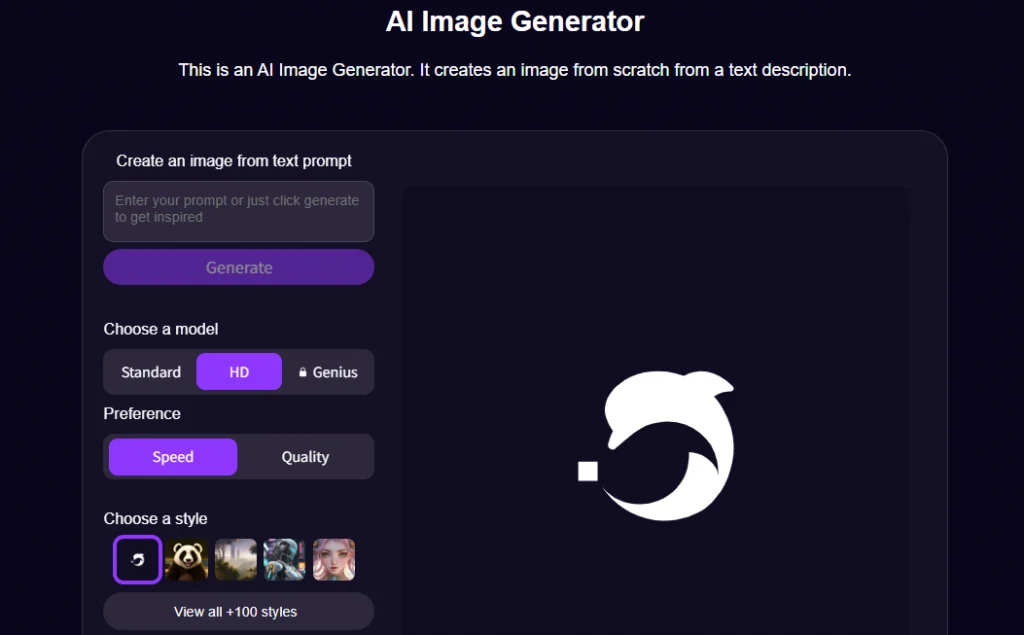Choose the panda style thumbnail
The height and width of the screenshot is (635, 1024).
[x=186, y=560]
